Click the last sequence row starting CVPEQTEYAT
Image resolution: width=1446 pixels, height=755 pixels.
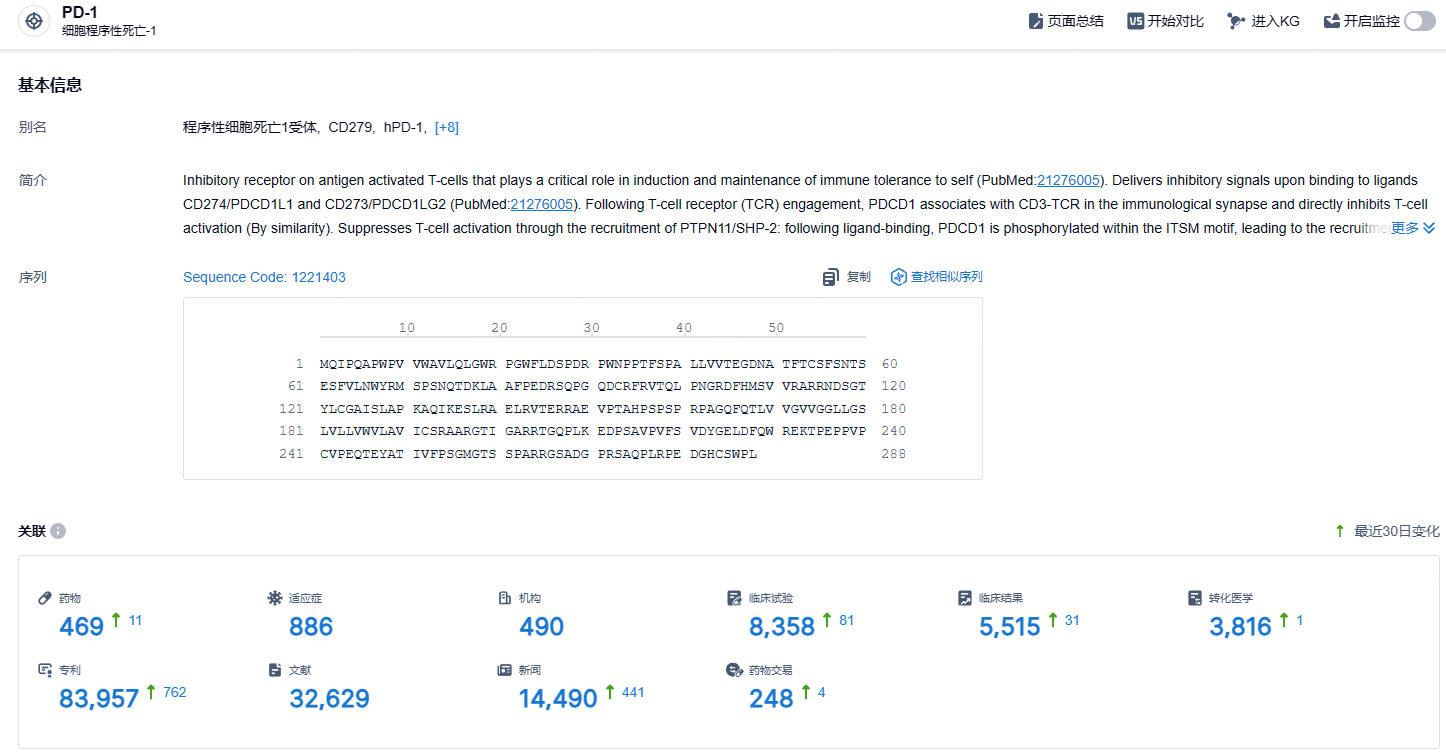[539, 454]
